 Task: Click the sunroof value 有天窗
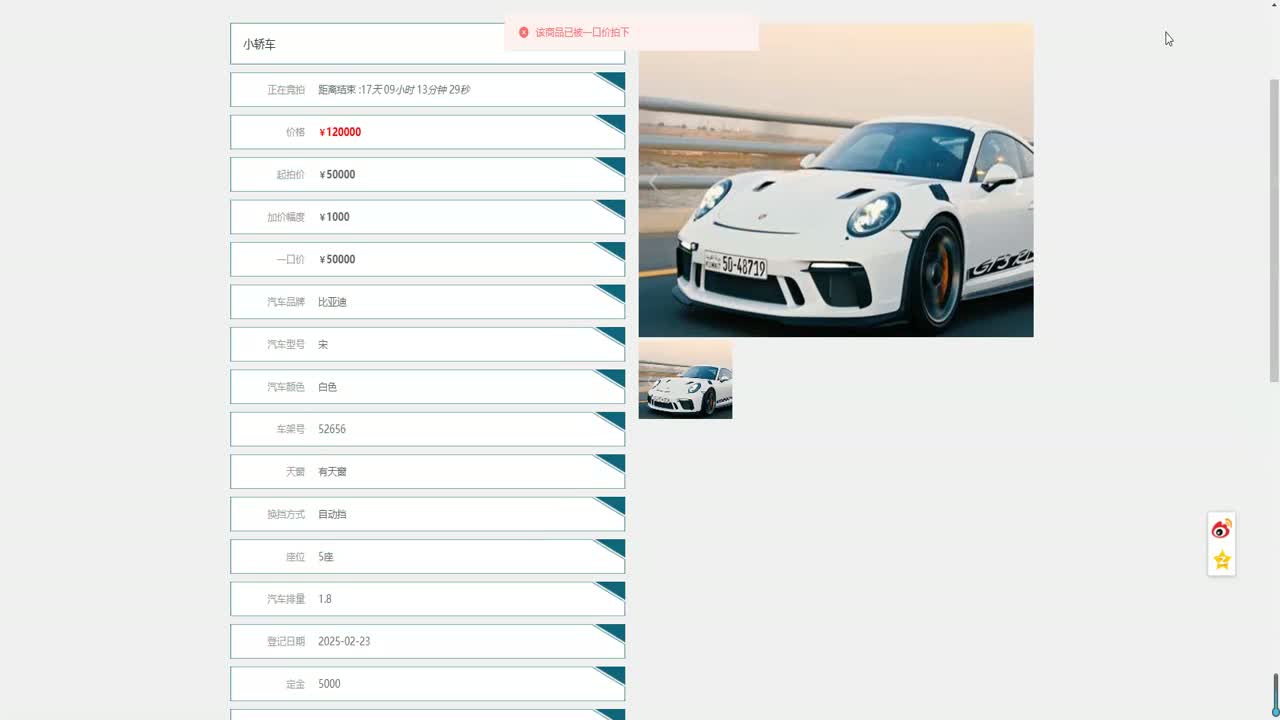click(x=332, y=472)
